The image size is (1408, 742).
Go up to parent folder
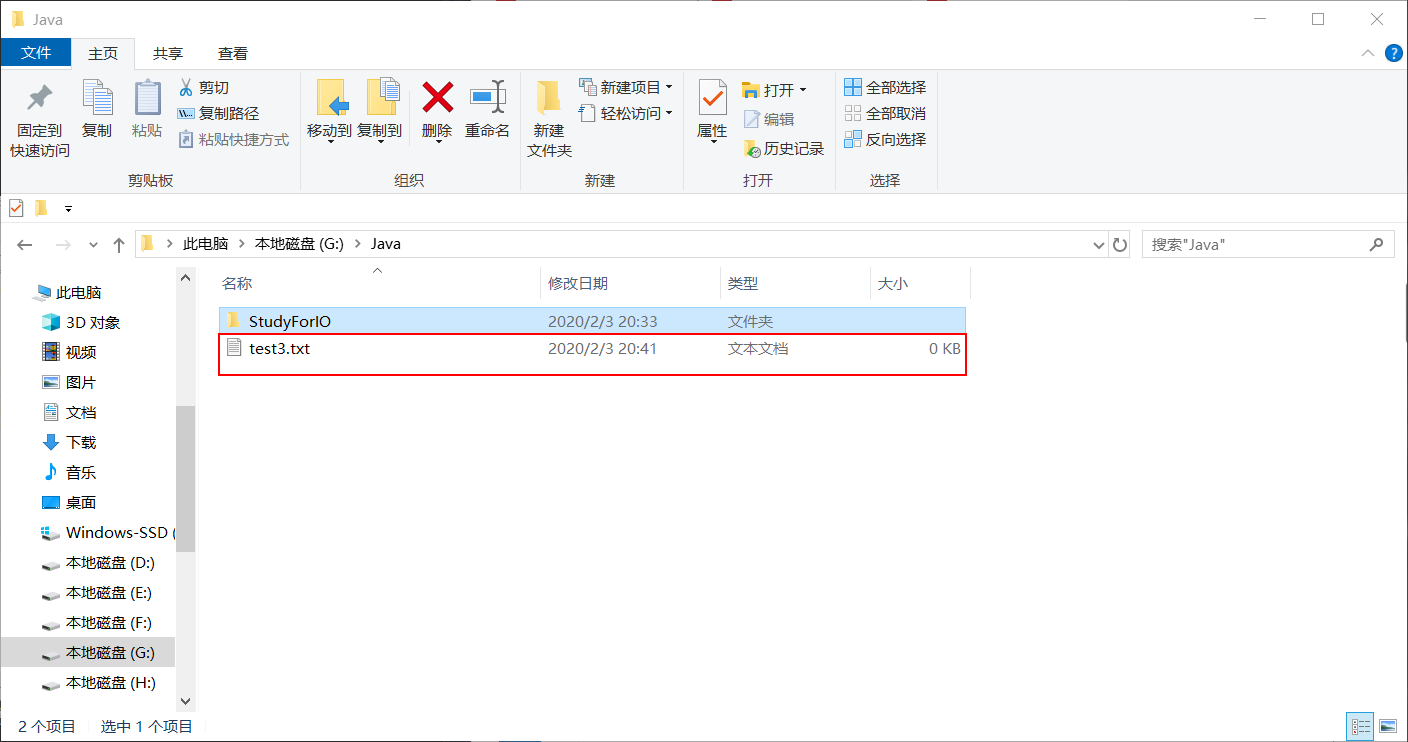(x=119, y=244)
